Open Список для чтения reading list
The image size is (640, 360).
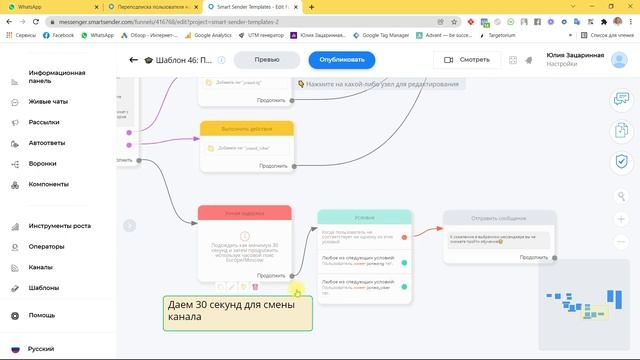[x=608, y=36]
